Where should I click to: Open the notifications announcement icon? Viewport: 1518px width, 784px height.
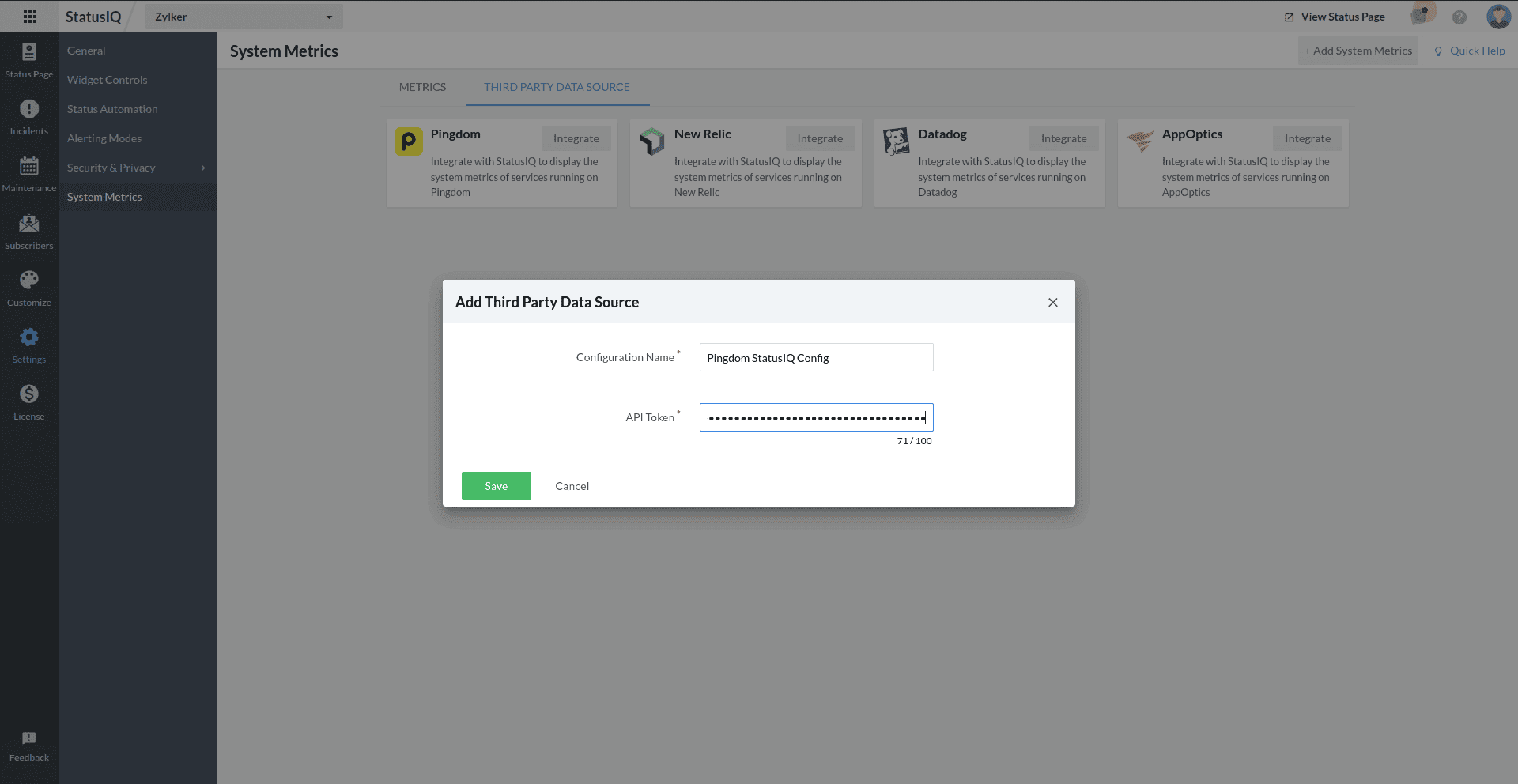click(x=1421, y=16)
